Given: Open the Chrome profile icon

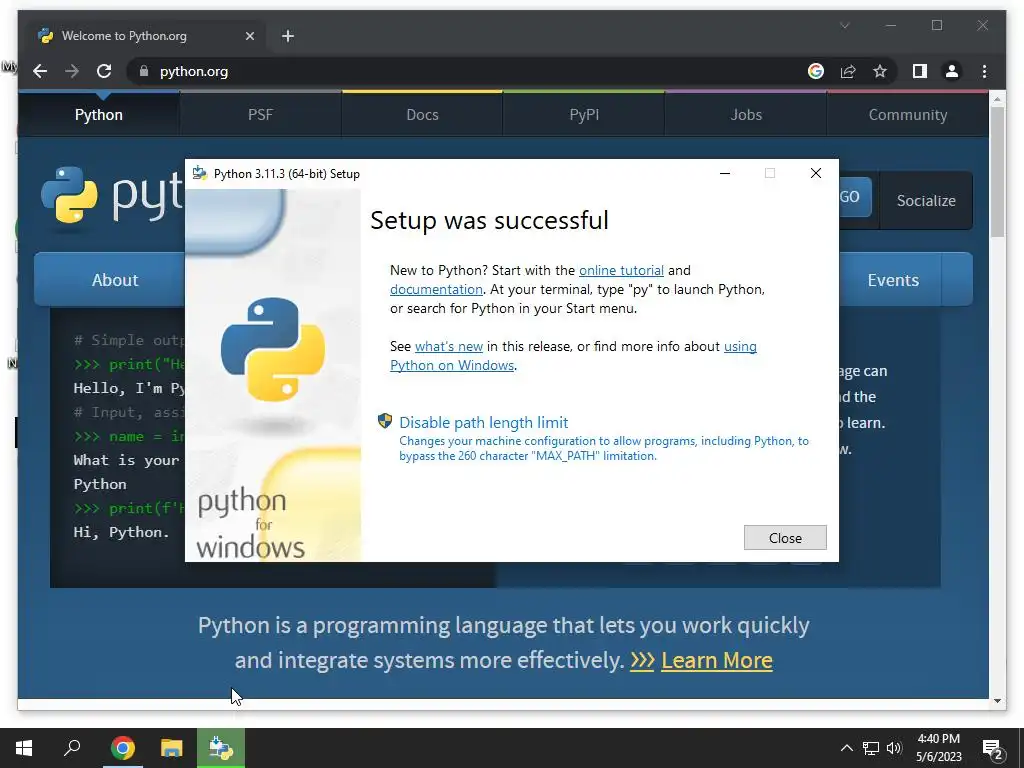Looking at the screenshot, I should [x=952, y=71].
